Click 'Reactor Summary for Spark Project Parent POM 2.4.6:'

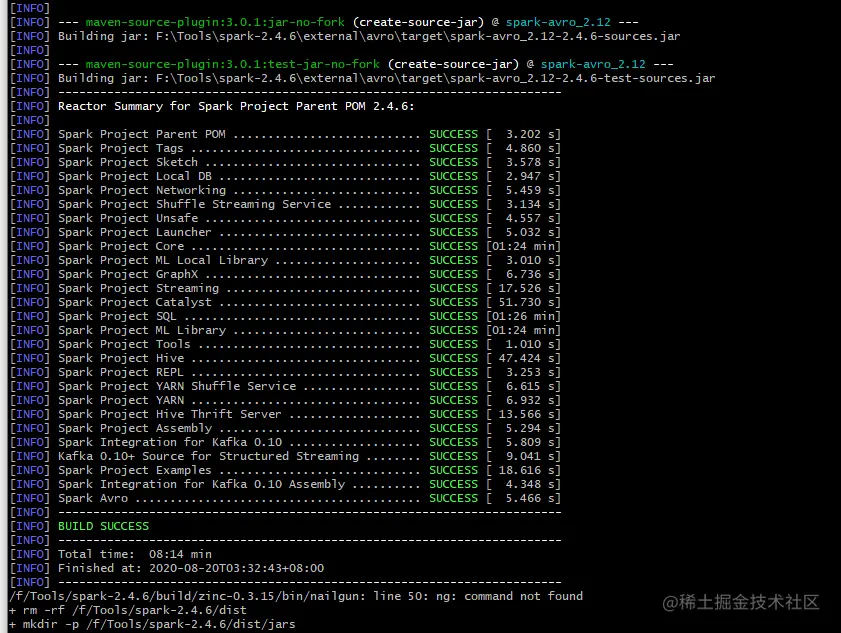click(x=236, y=106)
